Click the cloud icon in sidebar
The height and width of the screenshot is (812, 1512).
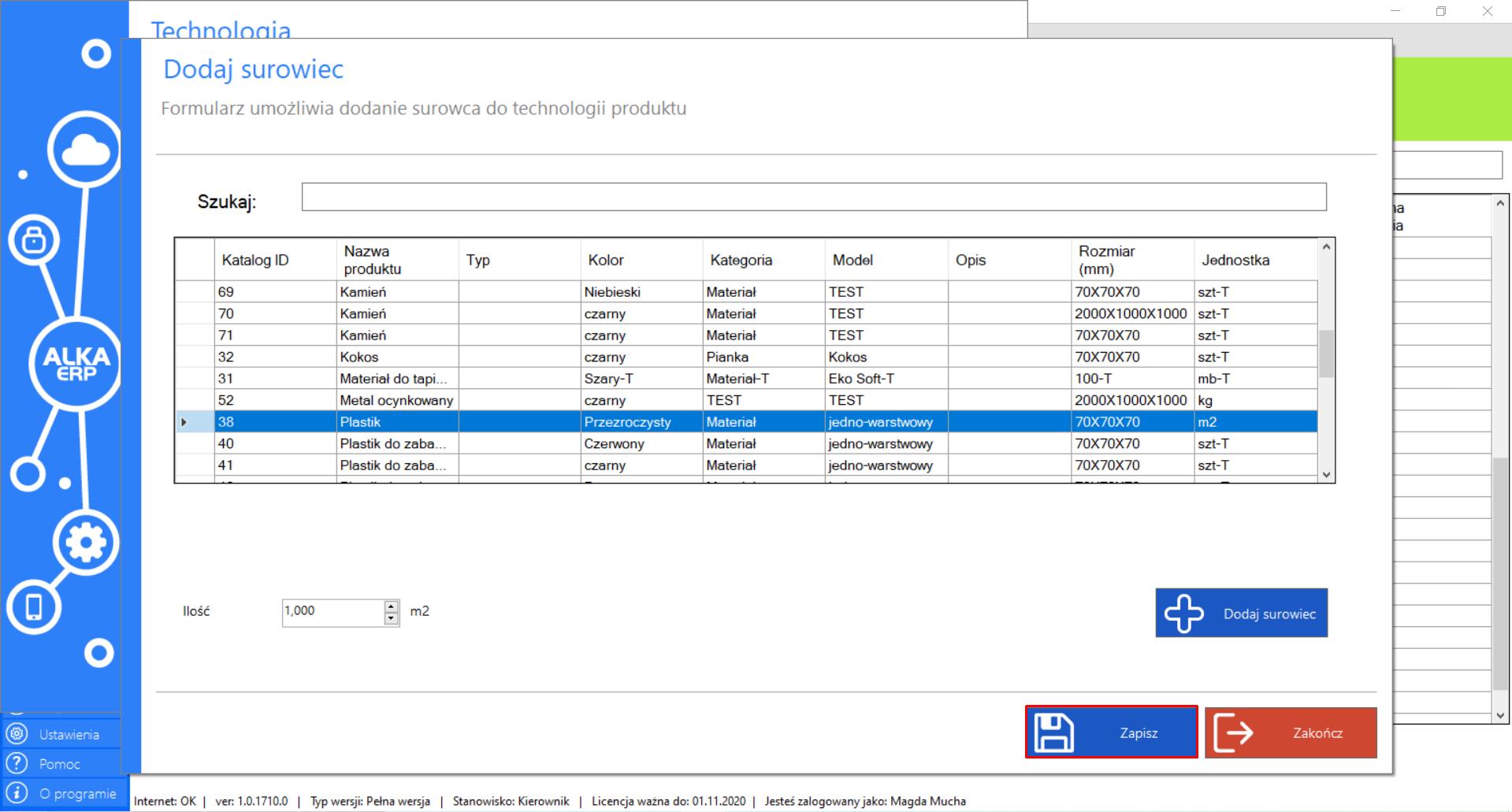coord(85,150)
